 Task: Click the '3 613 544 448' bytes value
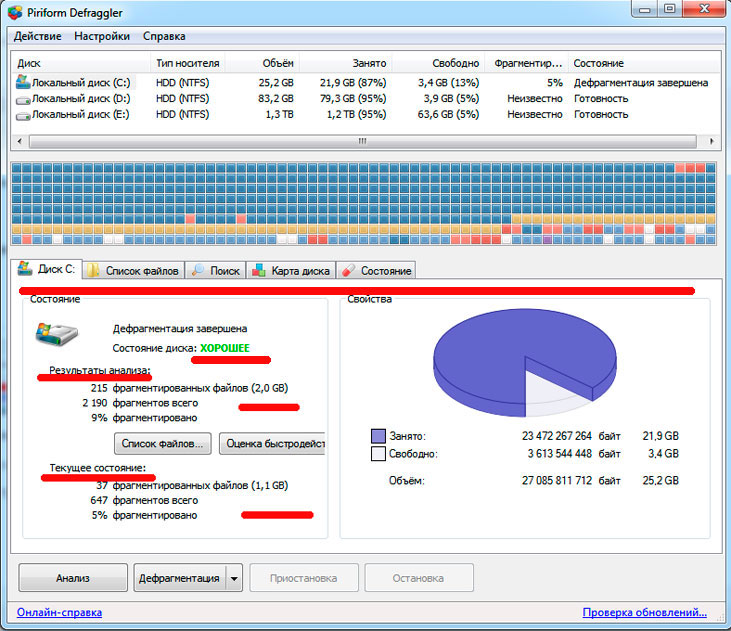click(x=559, y=454)
